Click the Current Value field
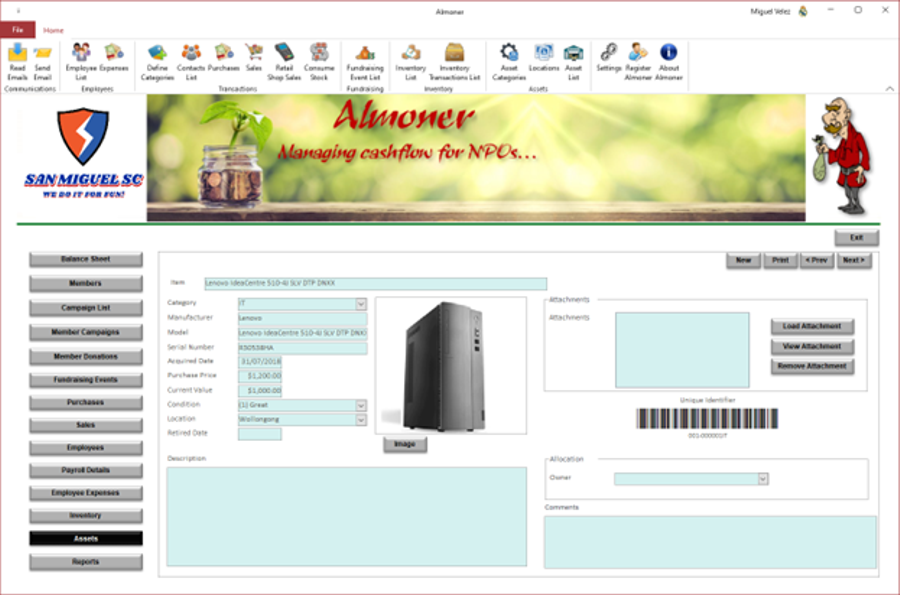The image size is (900, 595). click(x=260, y=391)
